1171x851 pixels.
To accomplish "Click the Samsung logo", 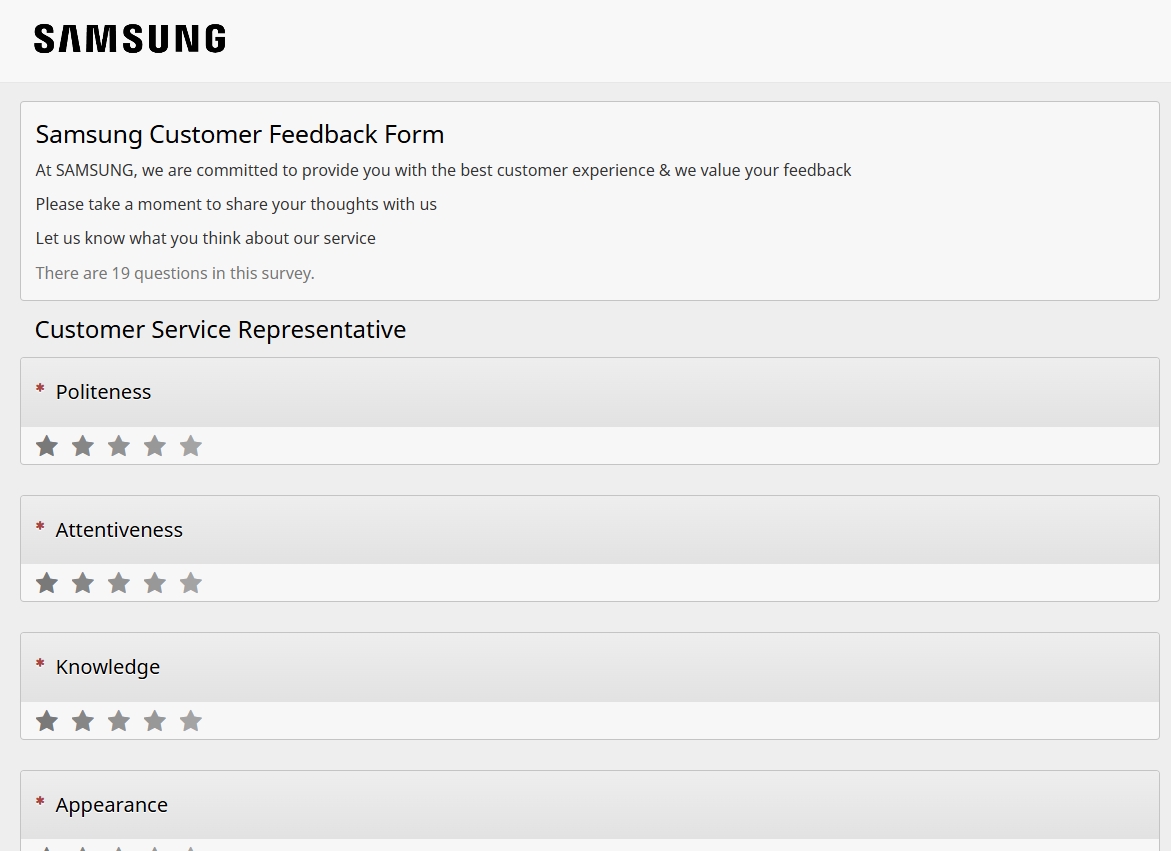I will pos(130,39).
